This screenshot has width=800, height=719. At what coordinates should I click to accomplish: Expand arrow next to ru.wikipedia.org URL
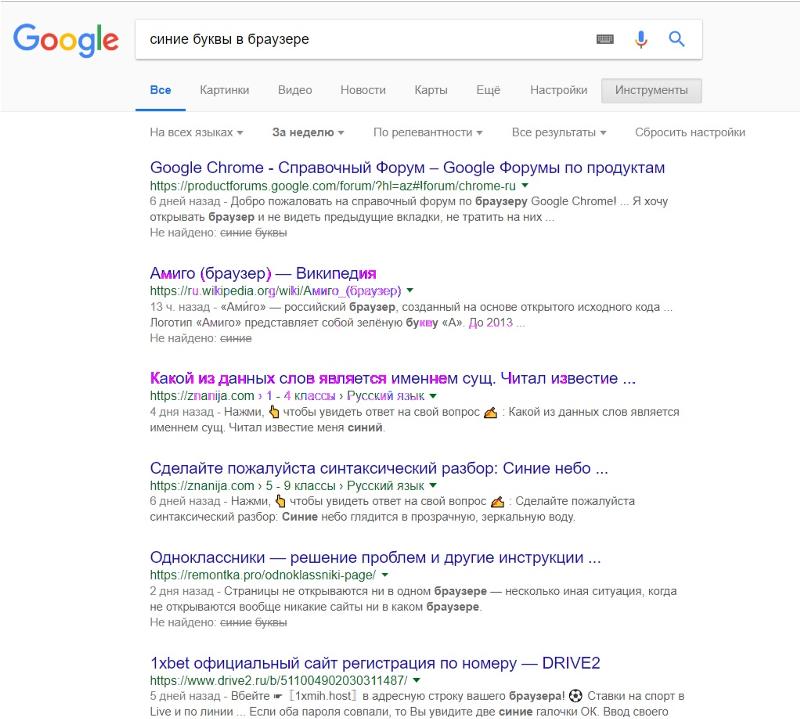click(x=410, y=290)
